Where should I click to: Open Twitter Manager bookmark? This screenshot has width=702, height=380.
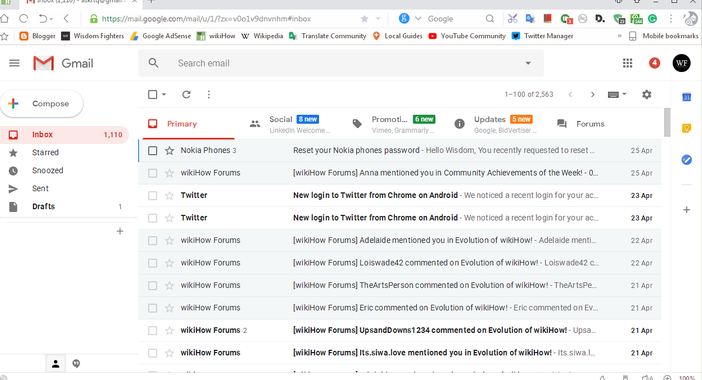(x=542, y=36)
